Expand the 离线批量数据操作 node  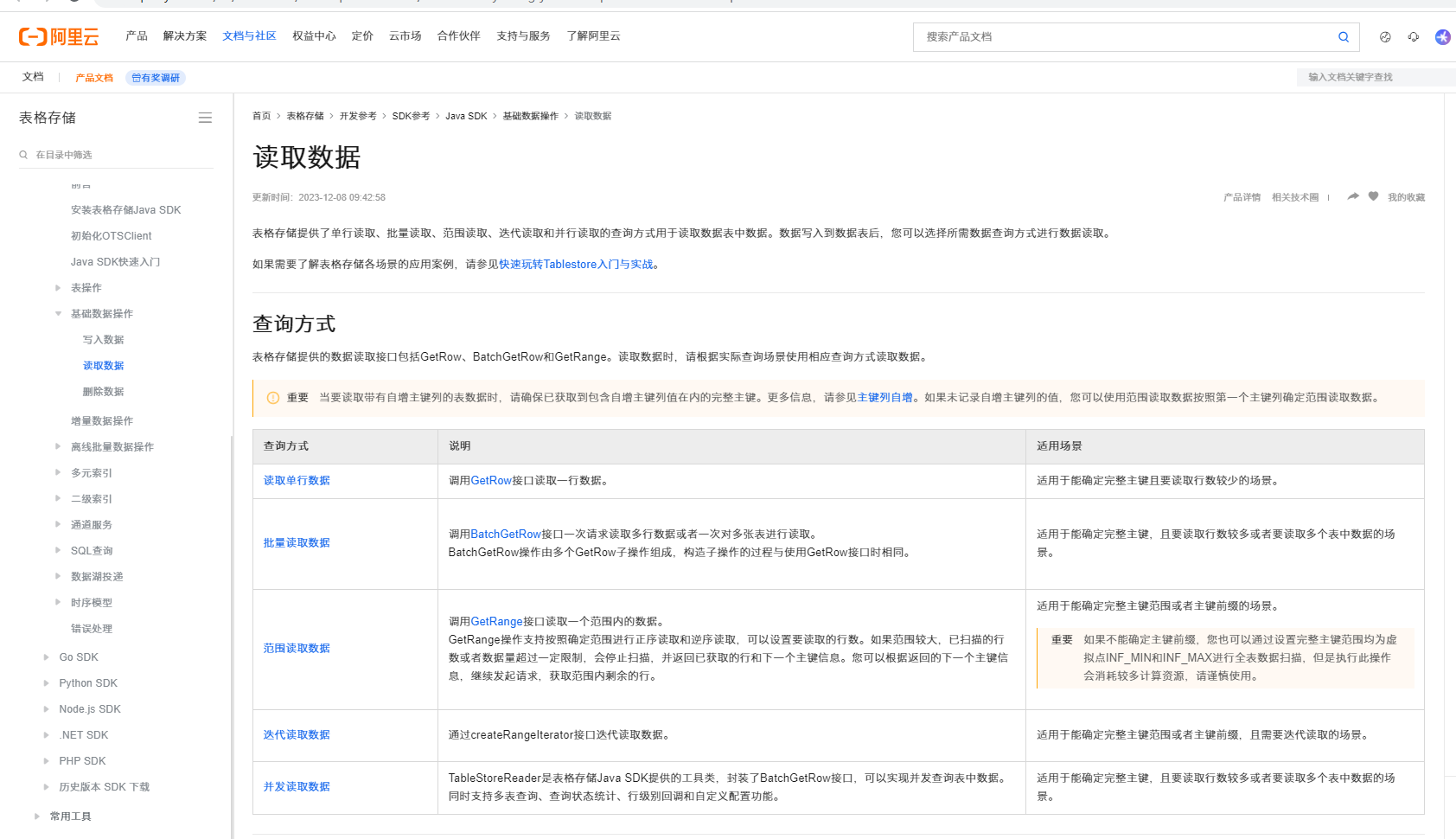pyautogui.click(x=58, y=447)
